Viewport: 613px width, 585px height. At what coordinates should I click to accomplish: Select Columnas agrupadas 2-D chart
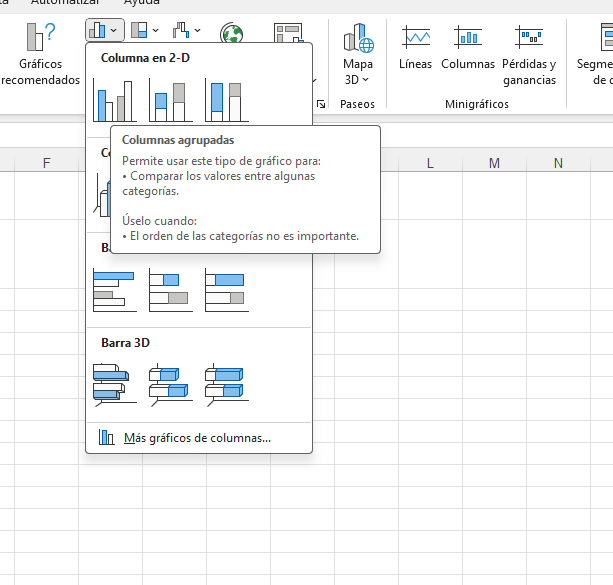(115, 100)
